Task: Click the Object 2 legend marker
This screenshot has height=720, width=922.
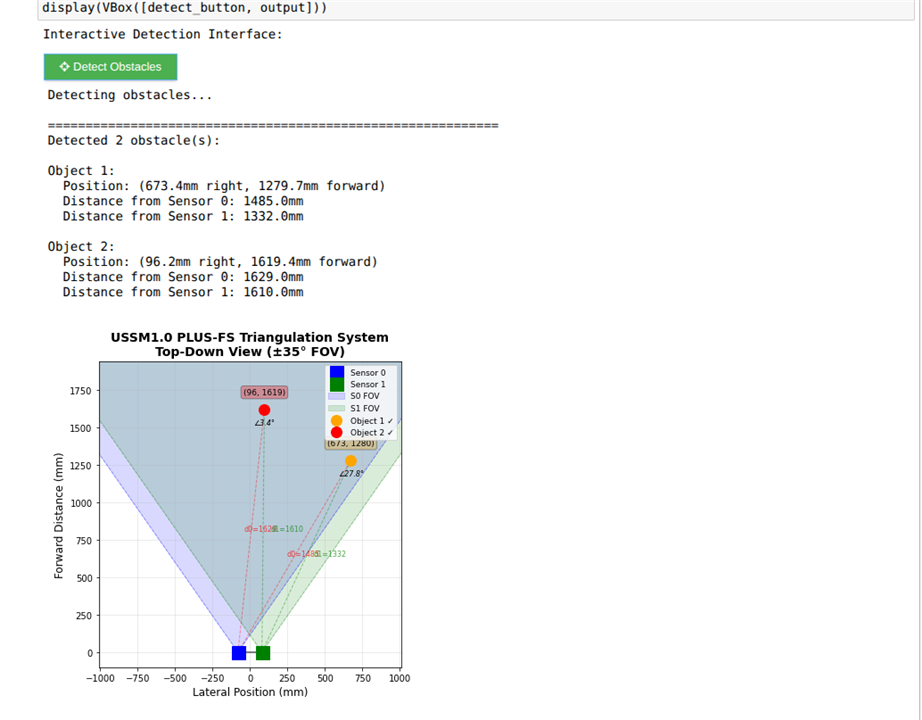Action: coord(337,433)
